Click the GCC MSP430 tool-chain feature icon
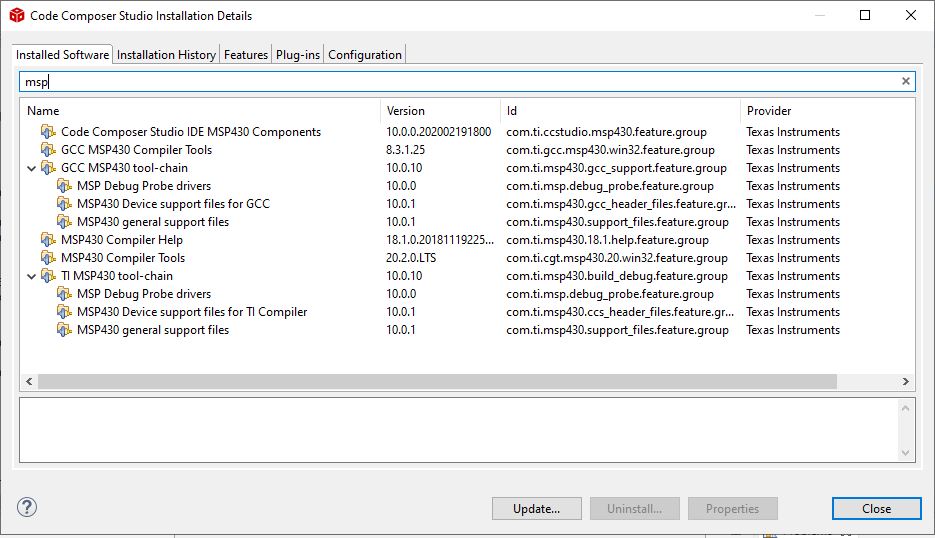This screenshot has width=935, height=538. pos(48,168)
